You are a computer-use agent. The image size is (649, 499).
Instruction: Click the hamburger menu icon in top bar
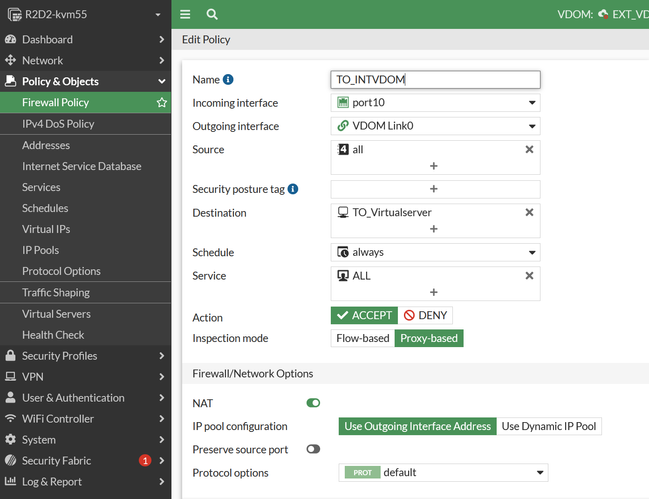pos(185,14)
